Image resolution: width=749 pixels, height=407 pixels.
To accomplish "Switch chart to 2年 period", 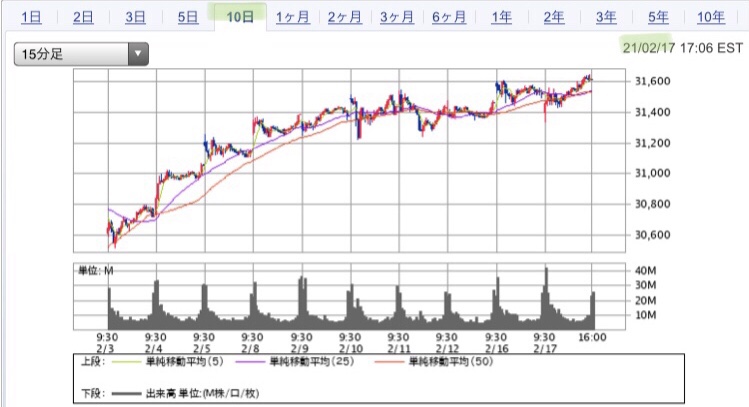I will pos(554,18).
